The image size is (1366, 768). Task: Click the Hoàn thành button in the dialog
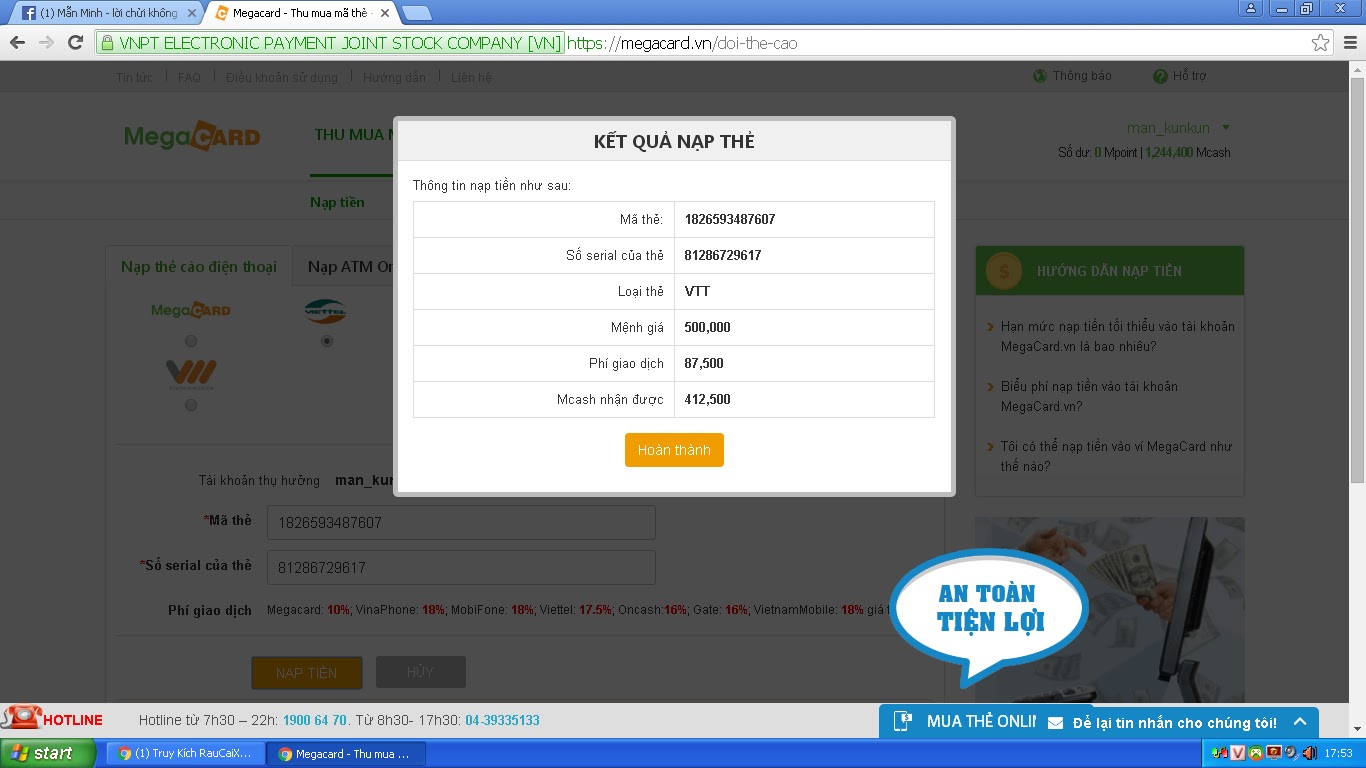click(x=674, y=450)
